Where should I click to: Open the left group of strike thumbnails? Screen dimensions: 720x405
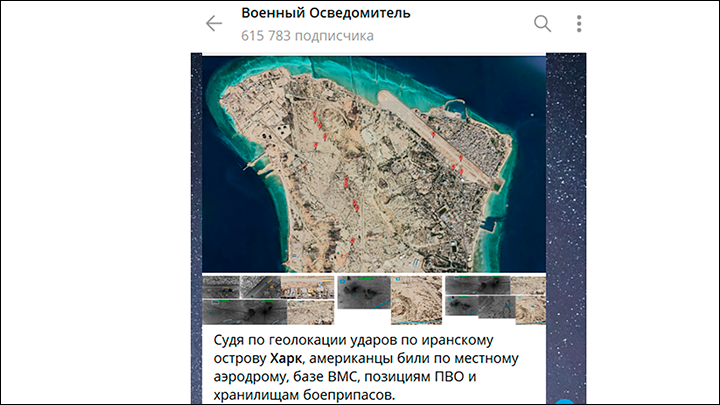click(x=268, y=299)
